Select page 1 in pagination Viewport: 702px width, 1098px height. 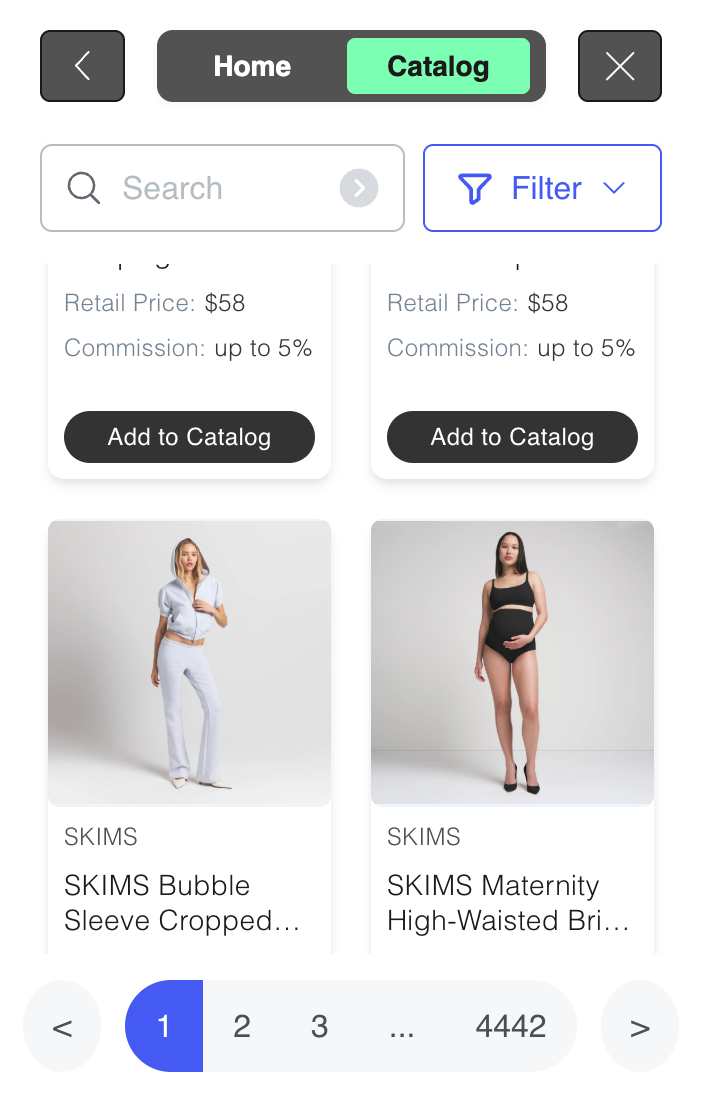pos(164,1027)
